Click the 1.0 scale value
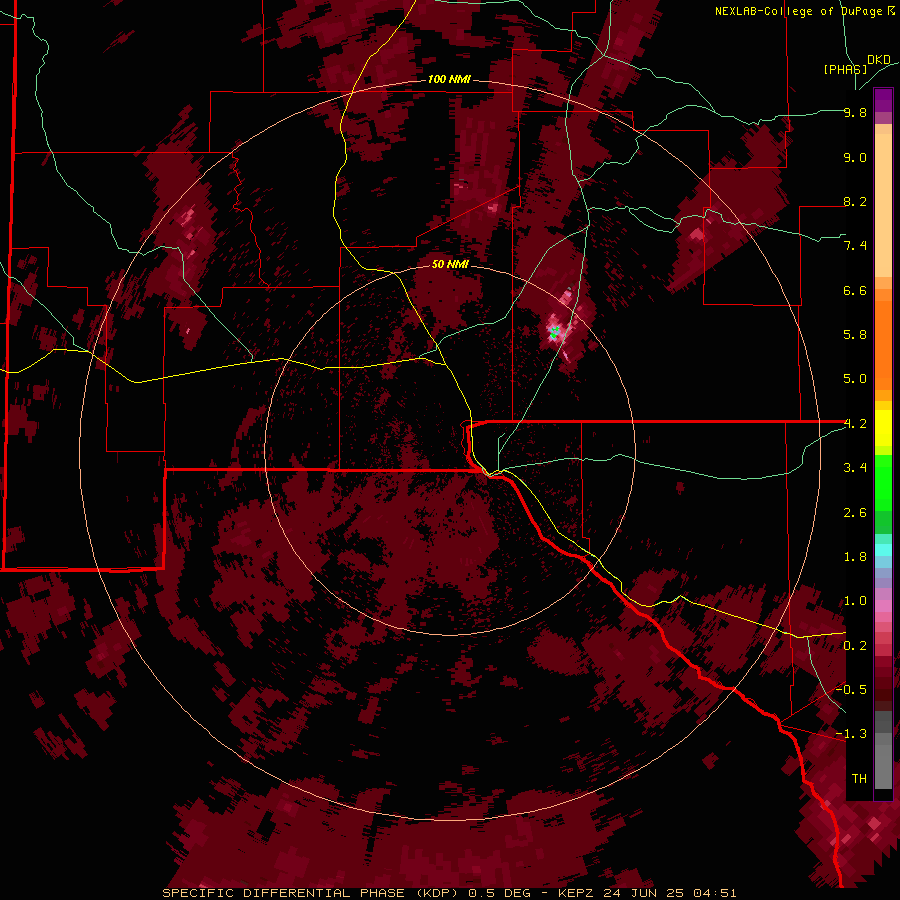The height and width of the screenshot is (900, 900). point(855,601)
